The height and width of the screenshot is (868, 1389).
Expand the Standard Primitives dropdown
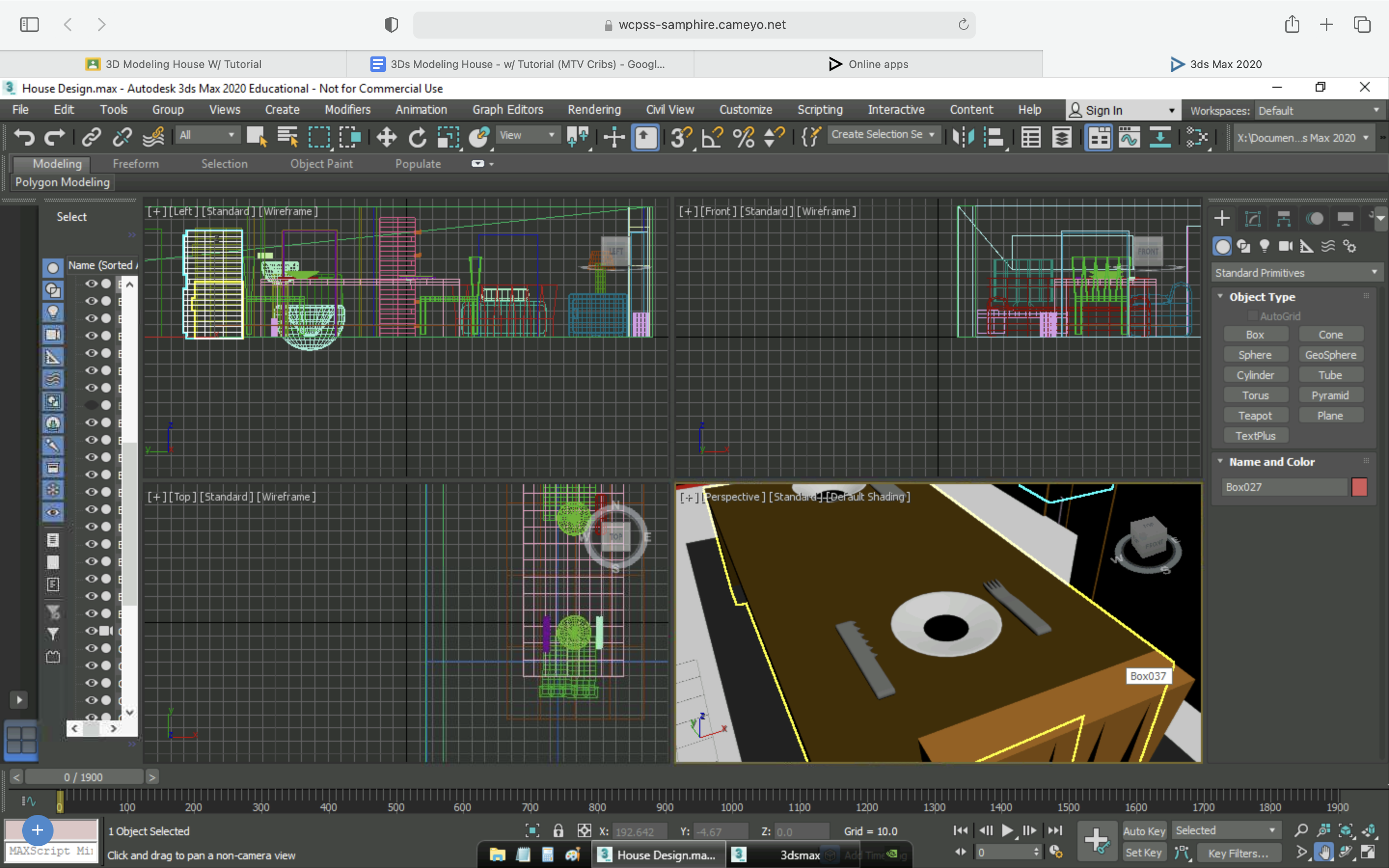point(1295,272)
